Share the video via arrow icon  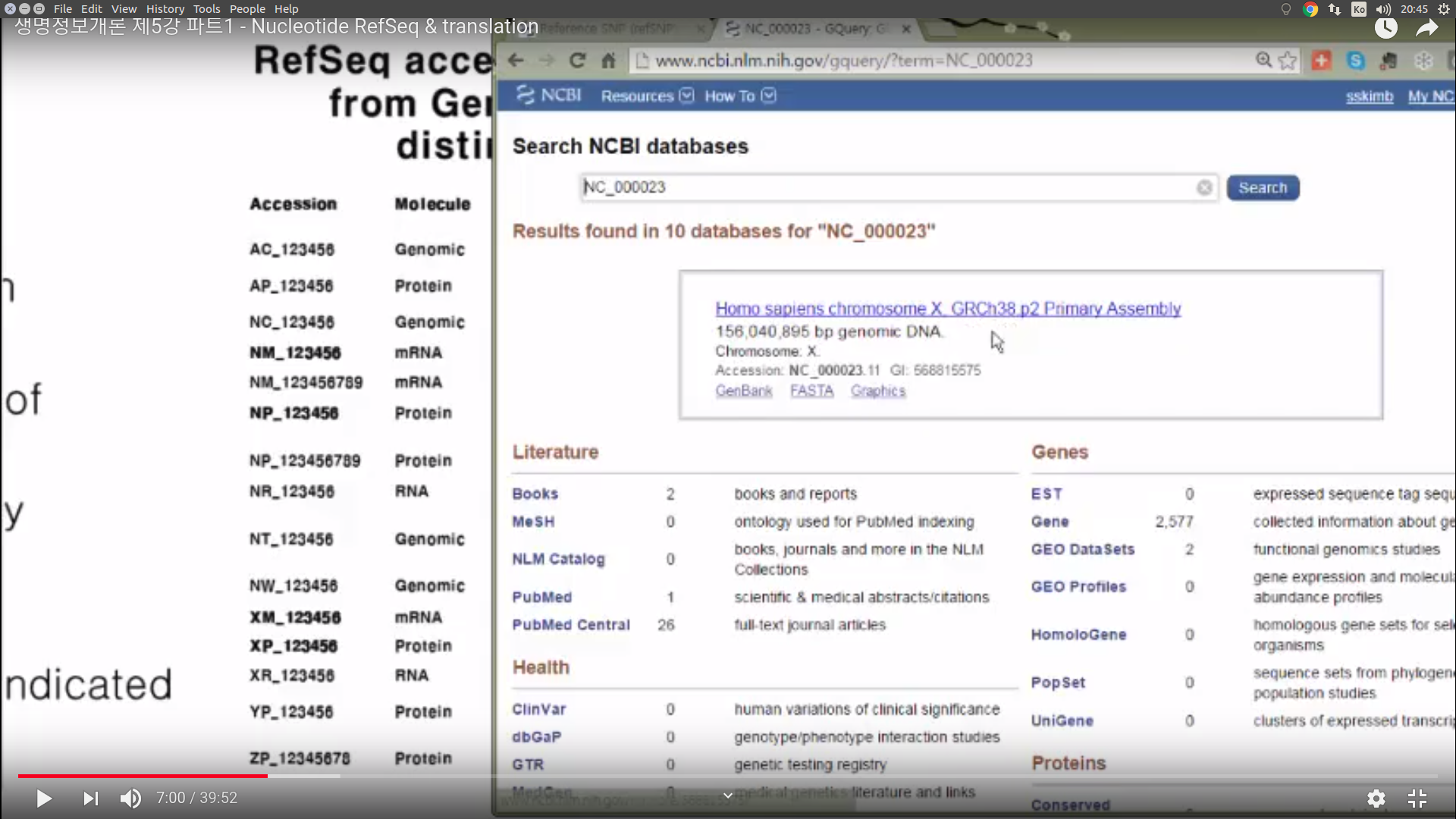[x=1426, y=29]
